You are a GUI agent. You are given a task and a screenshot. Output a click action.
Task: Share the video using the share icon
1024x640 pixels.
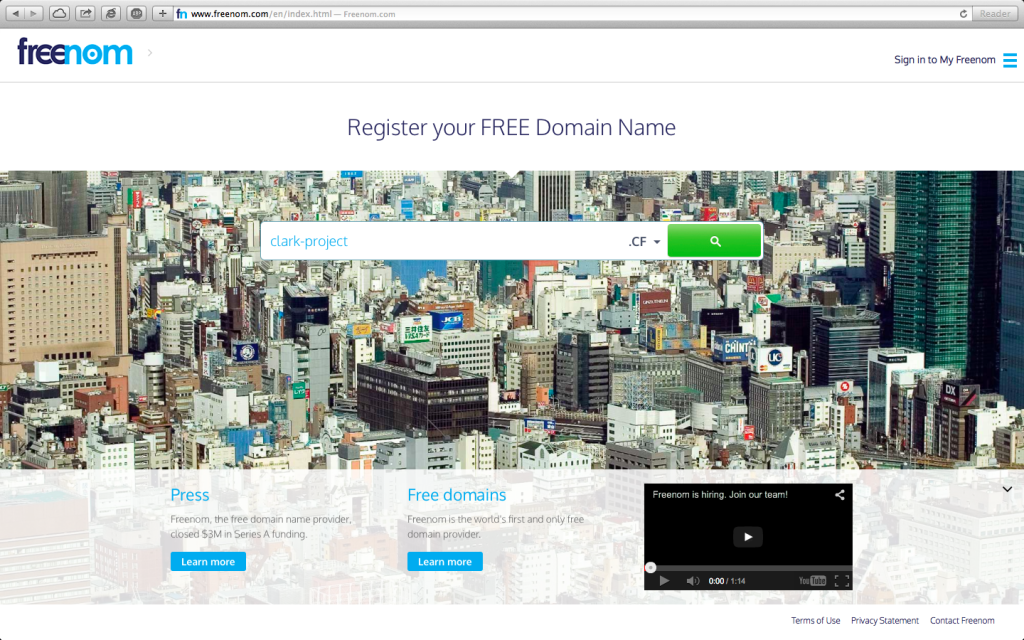(839, 494)
